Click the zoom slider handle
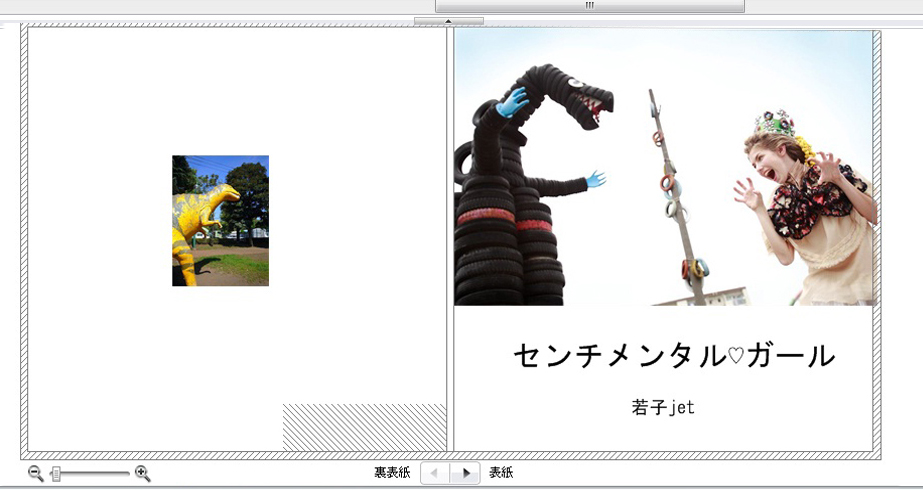 pyautogui.click(x=56, y=474)
